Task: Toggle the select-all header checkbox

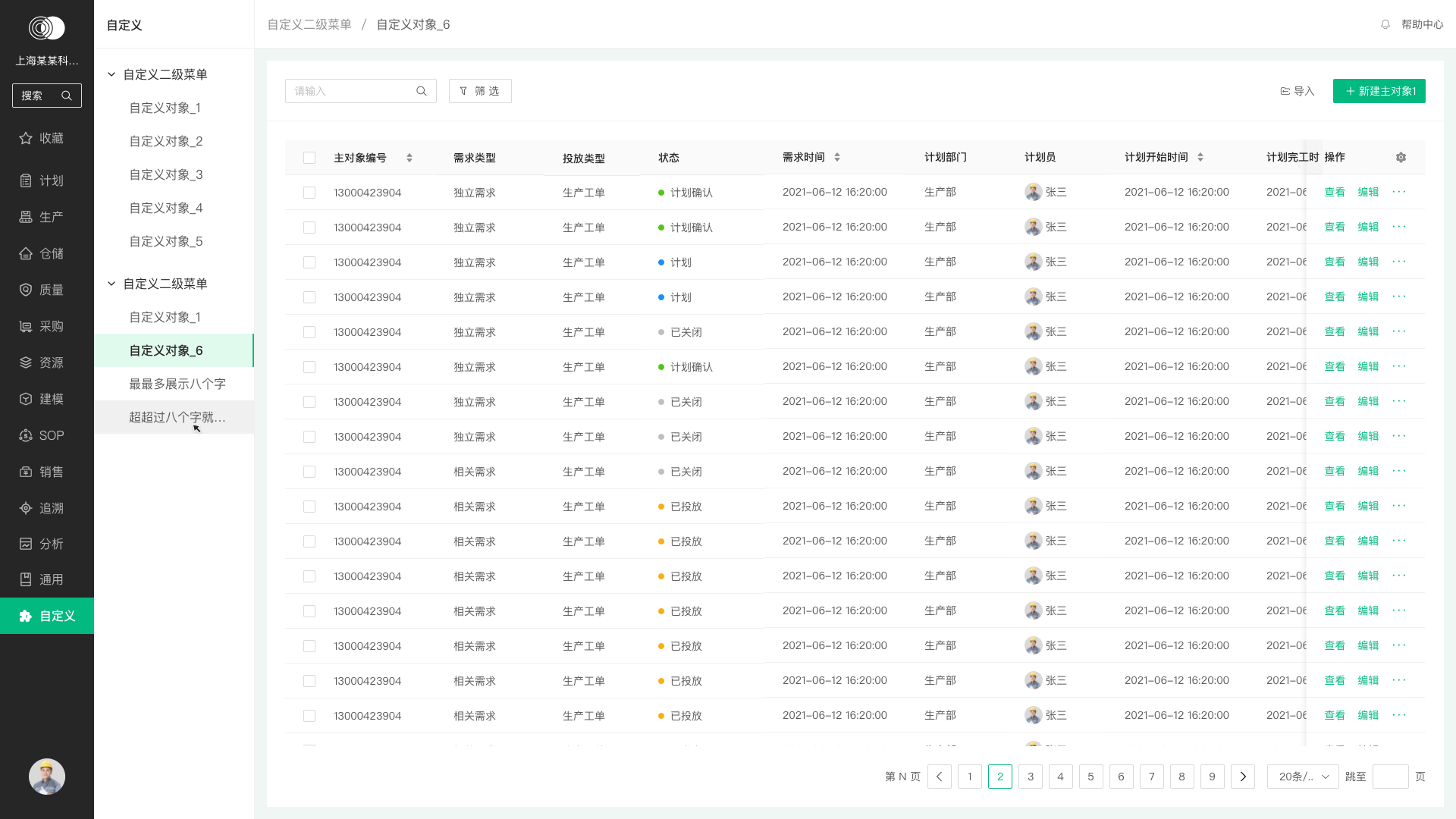Action: [x=309, y=158]
